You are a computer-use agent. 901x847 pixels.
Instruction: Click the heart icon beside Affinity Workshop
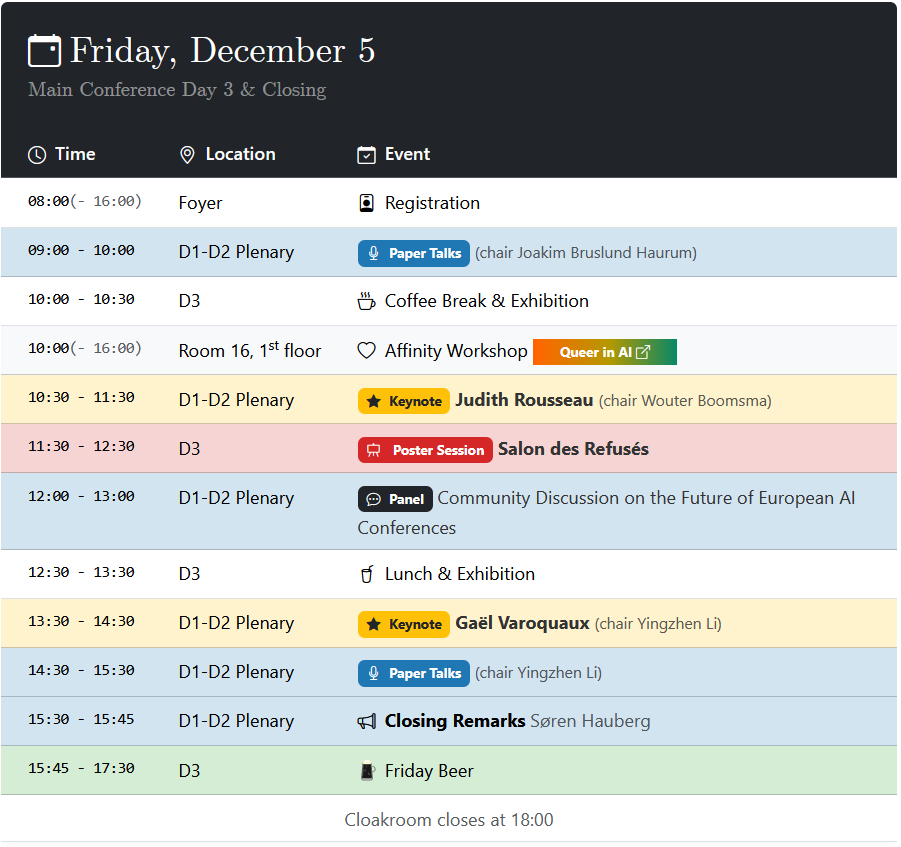367,351
